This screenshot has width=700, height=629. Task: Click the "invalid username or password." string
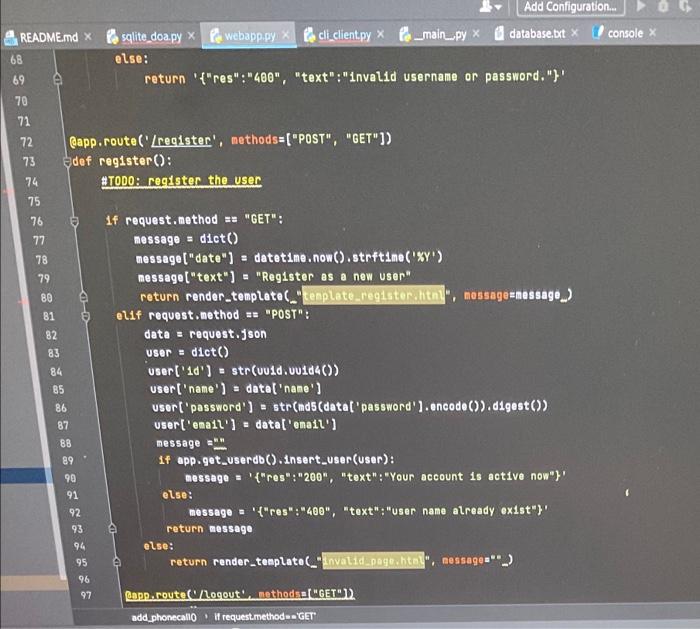[x=448, y=77]
